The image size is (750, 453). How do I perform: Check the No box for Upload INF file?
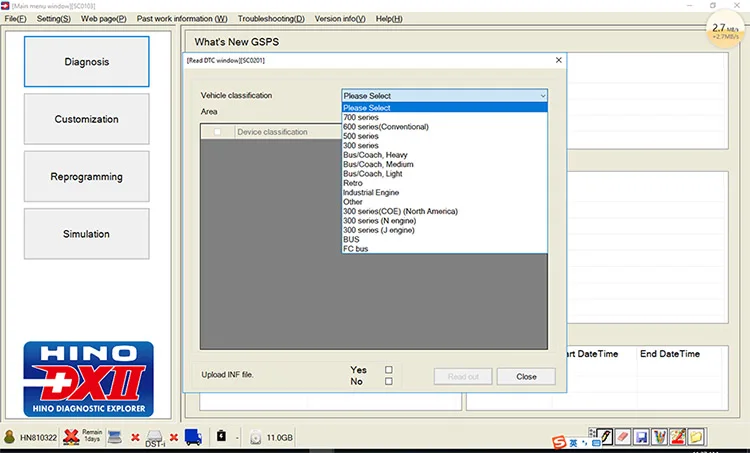pyautogui.click(x=389, y=381)
